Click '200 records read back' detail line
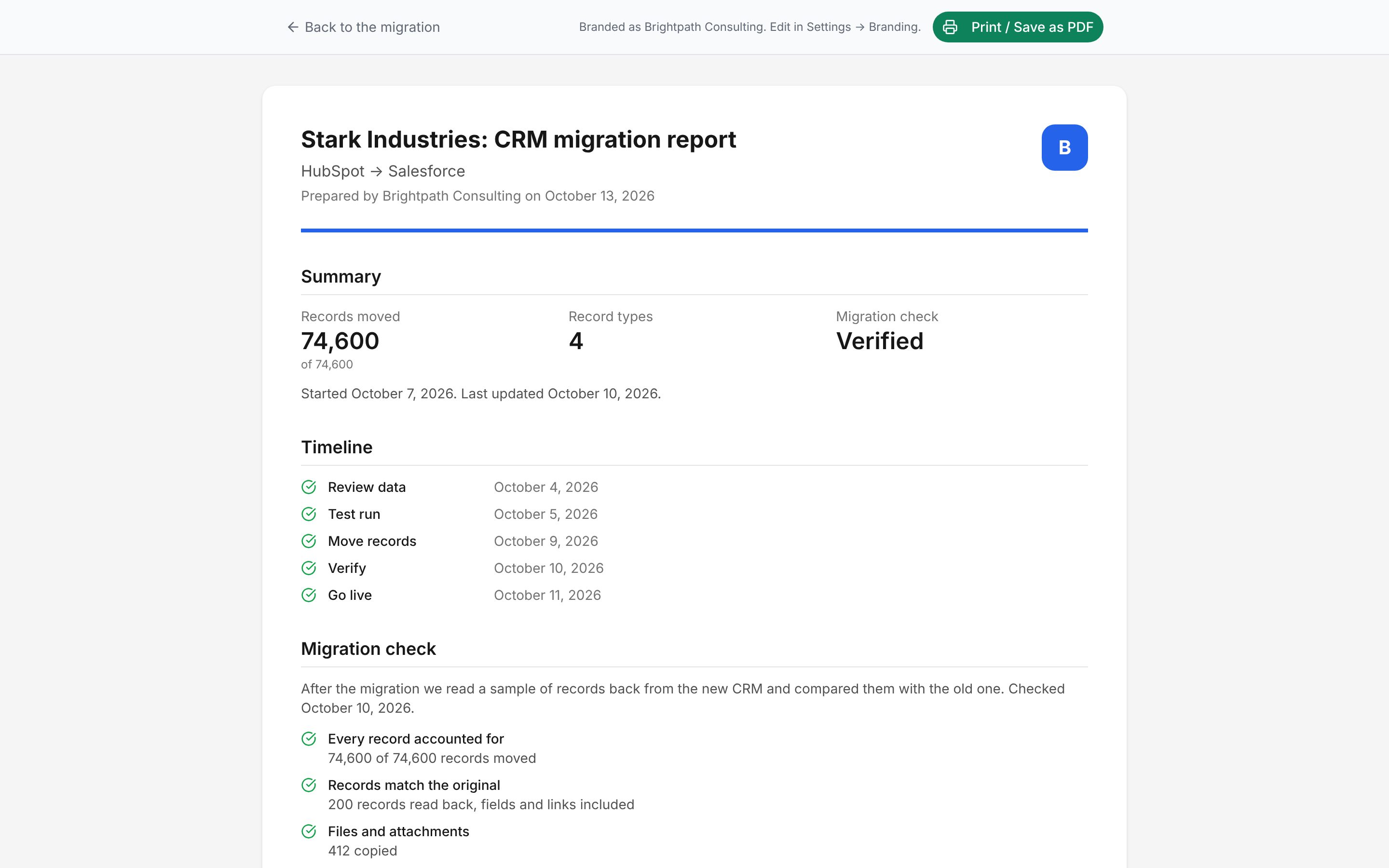This screenshot has height=868, width=1389. (x=481, y=804)
